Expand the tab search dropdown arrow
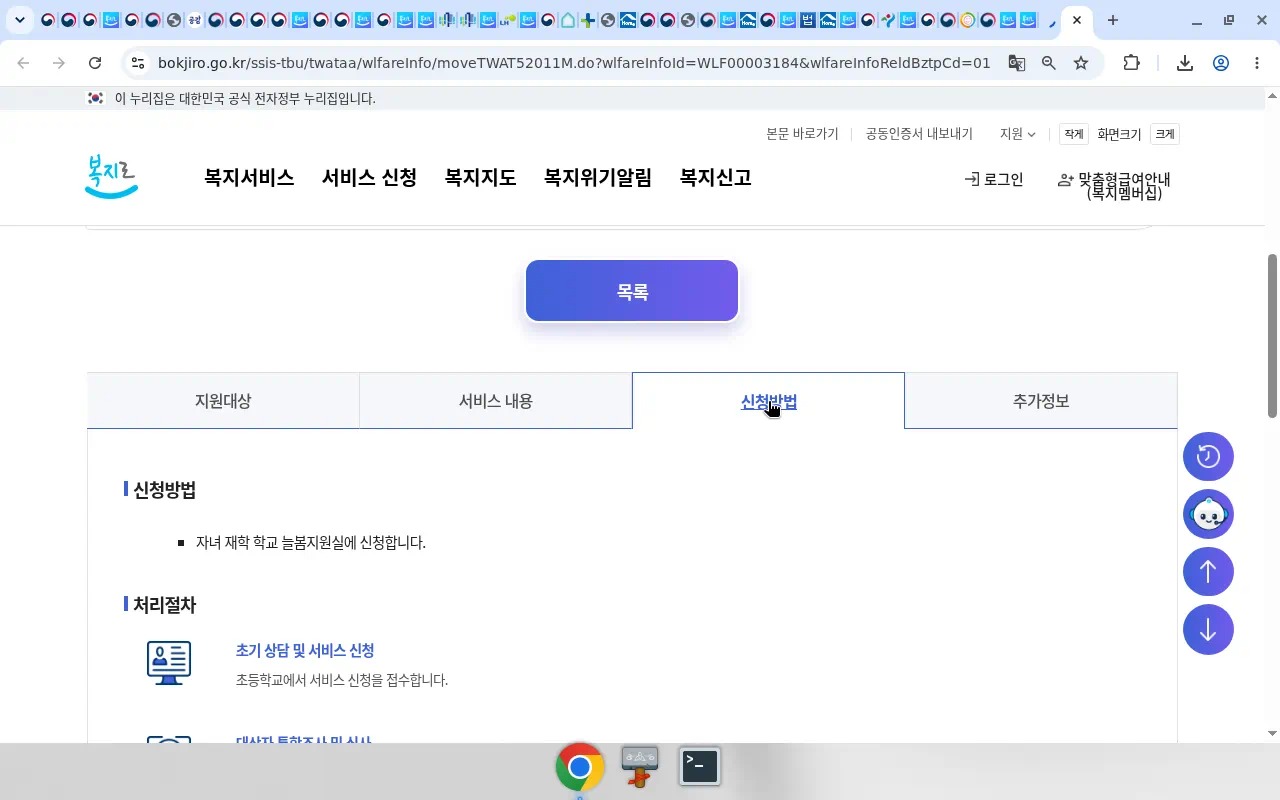This screenshot has height=800, width=1280. (x=19, y=20)
